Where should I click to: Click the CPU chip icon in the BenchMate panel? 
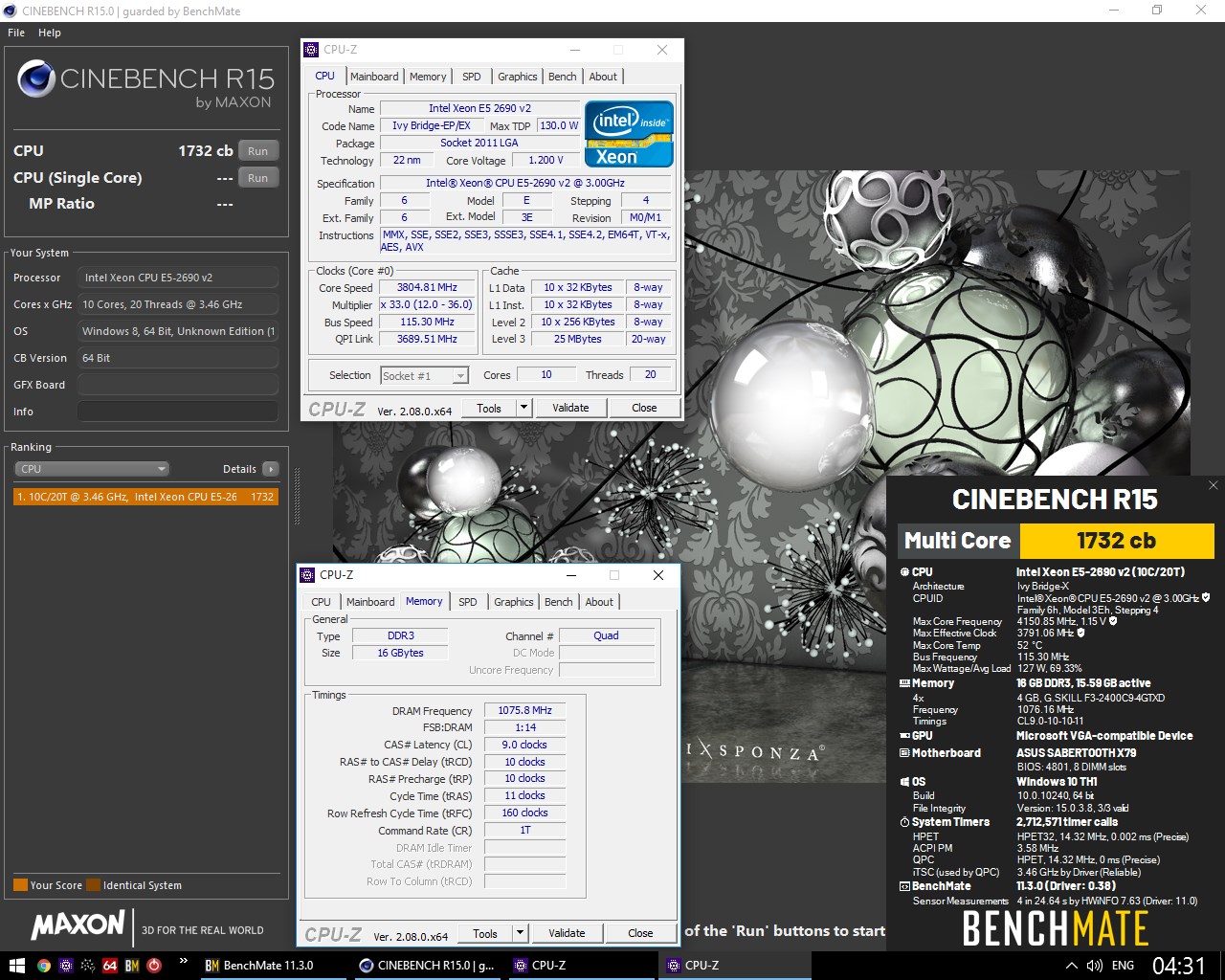(x=905, y=572)
